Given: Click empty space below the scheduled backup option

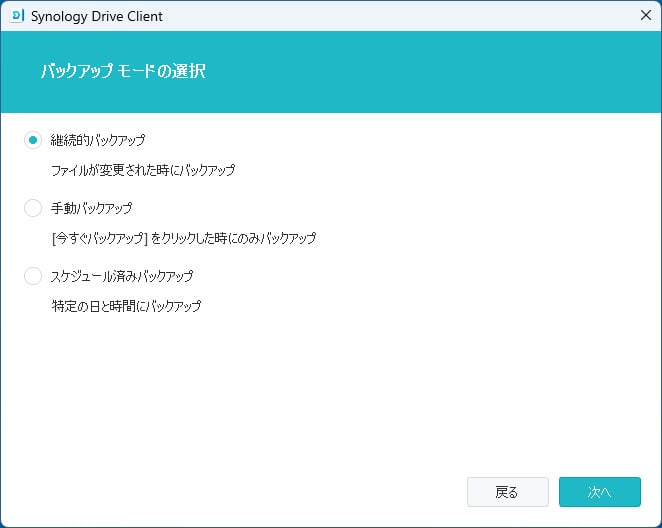Looking at the screenshot, I should (x=330, y=390).
